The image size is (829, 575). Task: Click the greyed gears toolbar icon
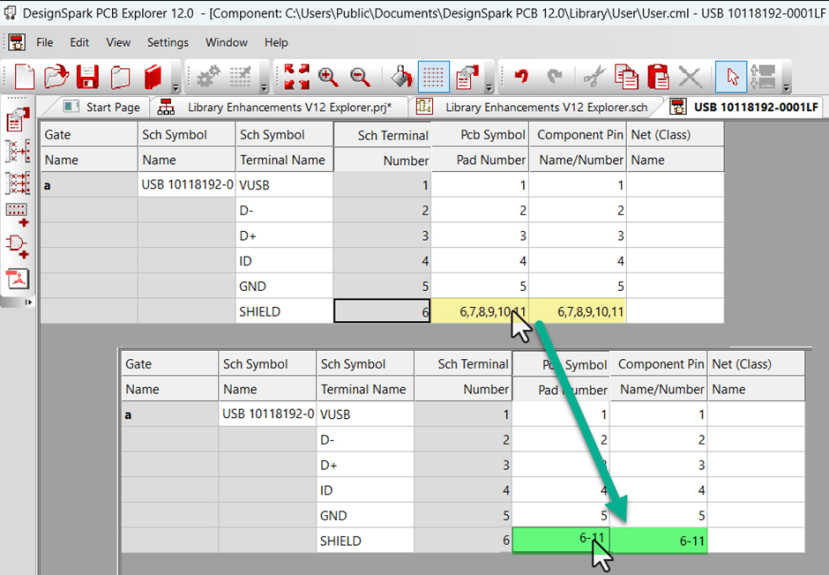tap(208, 77)
